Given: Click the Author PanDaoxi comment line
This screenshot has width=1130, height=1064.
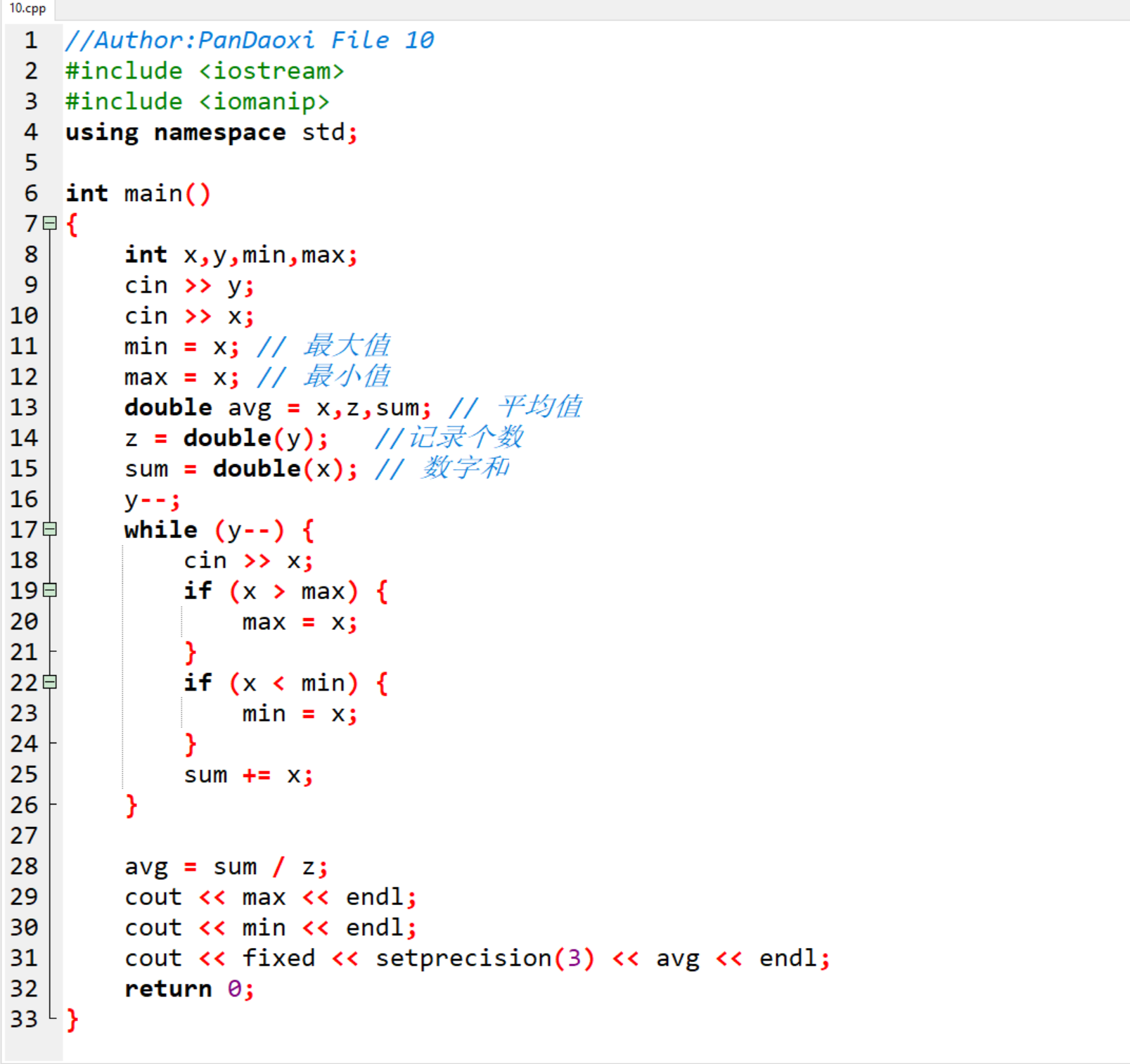Looking at the screenshot, I should click(x=250, y=41).
